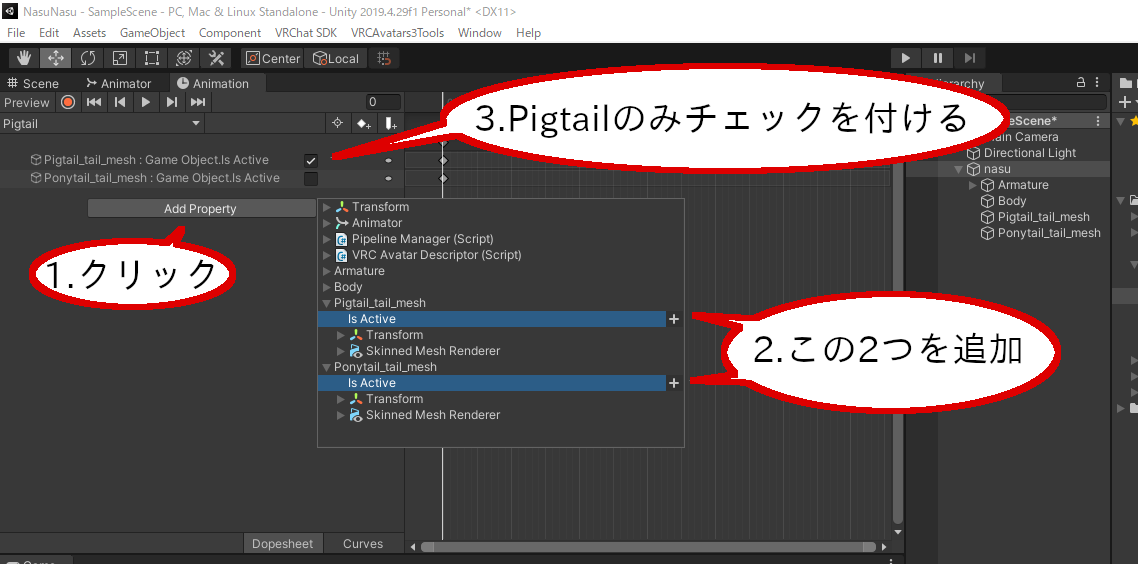Open the Pigtail clip dropdown
Screen dimensions: 1138x564
102,123
